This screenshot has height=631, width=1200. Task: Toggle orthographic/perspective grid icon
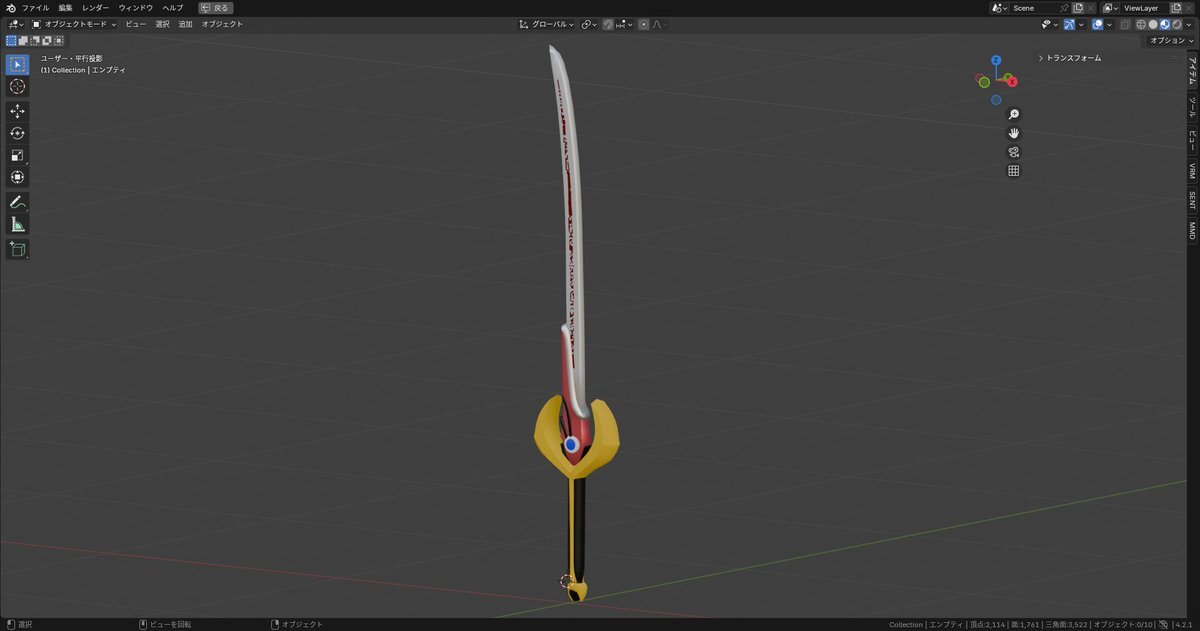[x=1013, y=171]
